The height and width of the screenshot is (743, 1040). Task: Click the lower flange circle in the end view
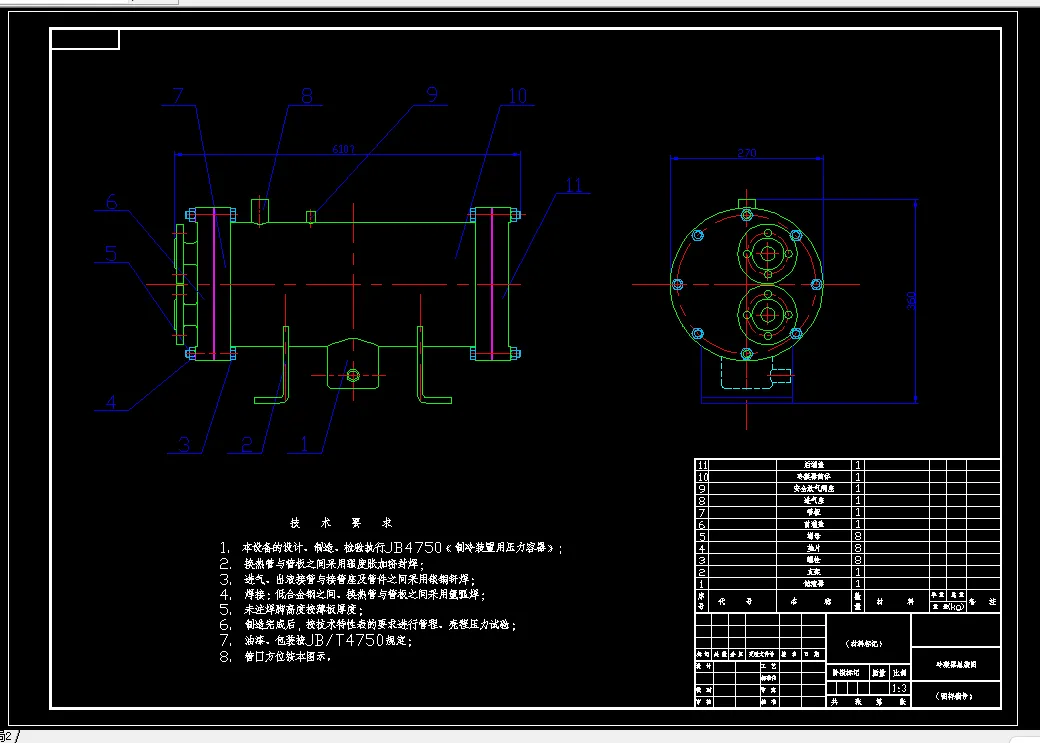pyautogui.click(x=768, y=315)
